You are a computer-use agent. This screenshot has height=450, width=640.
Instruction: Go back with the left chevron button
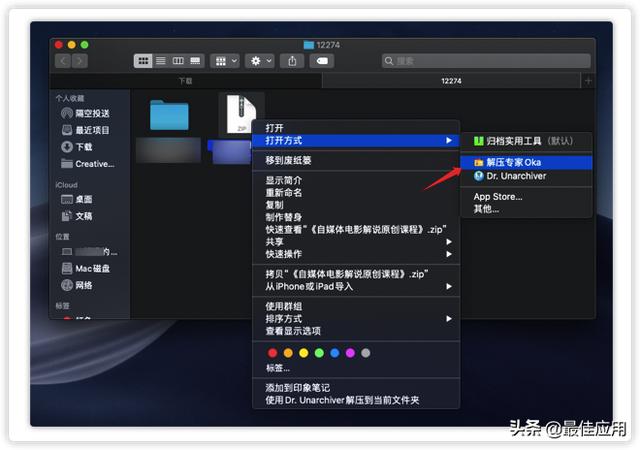click(63, 61)
